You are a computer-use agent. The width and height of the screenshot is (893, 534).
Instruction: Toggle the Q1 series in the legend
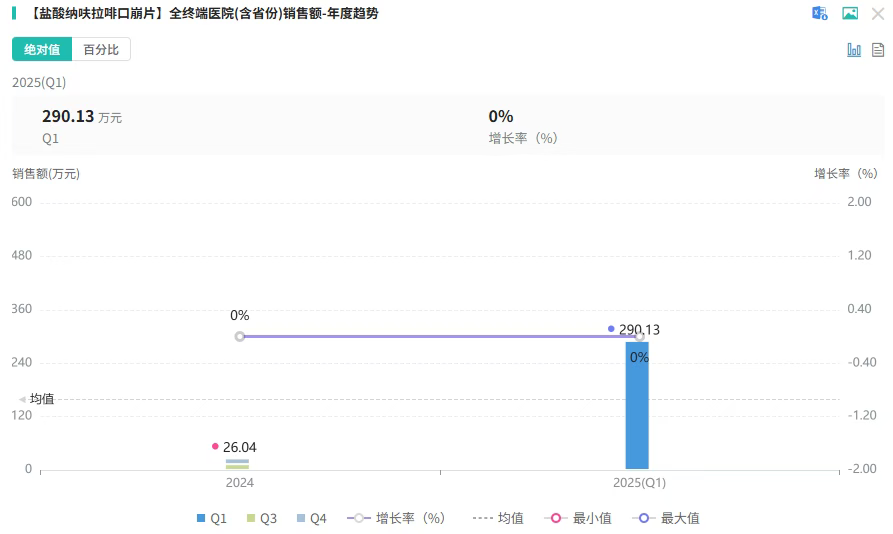tap(212, 518)
